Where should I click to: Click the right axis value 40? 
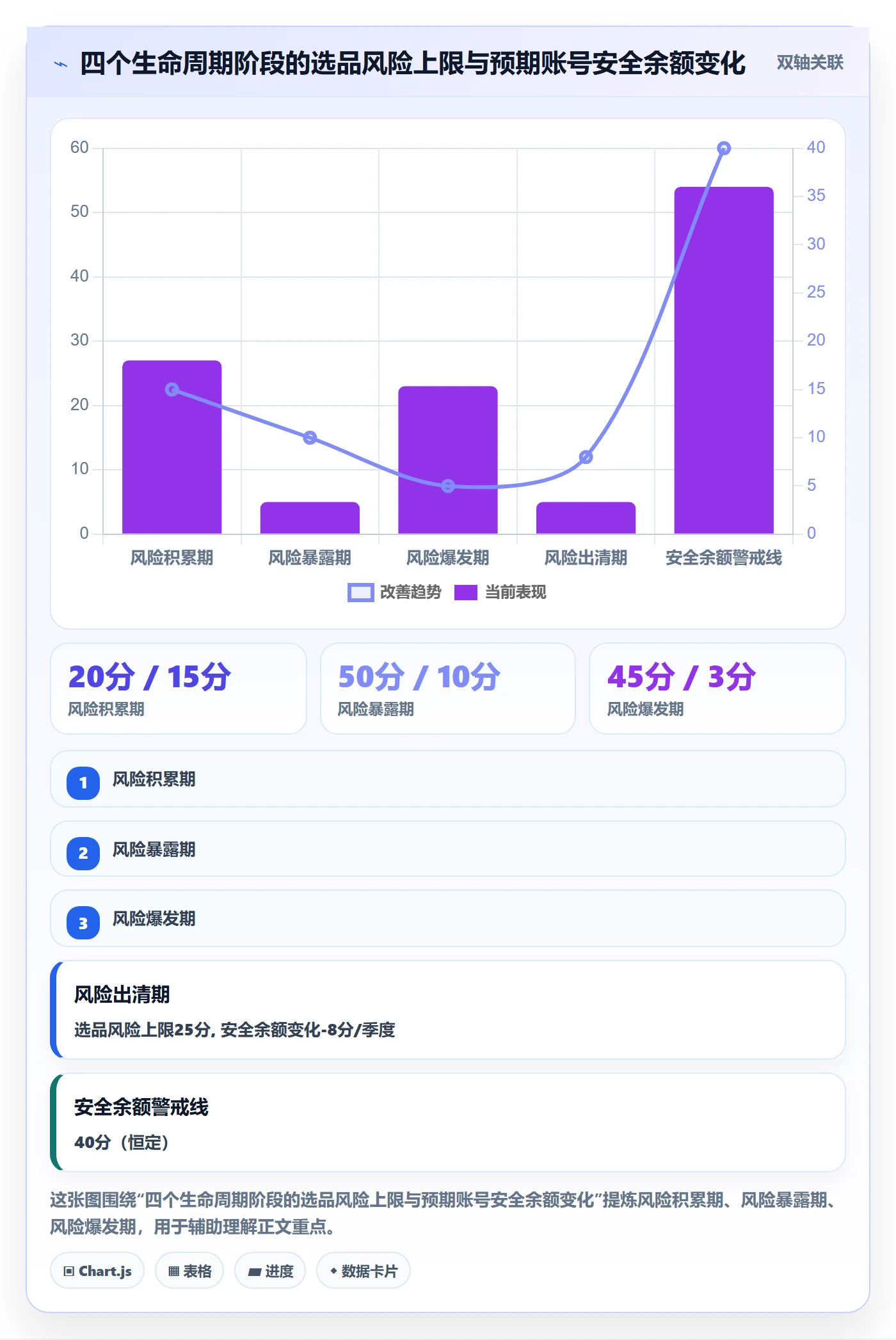pos(815,148)
